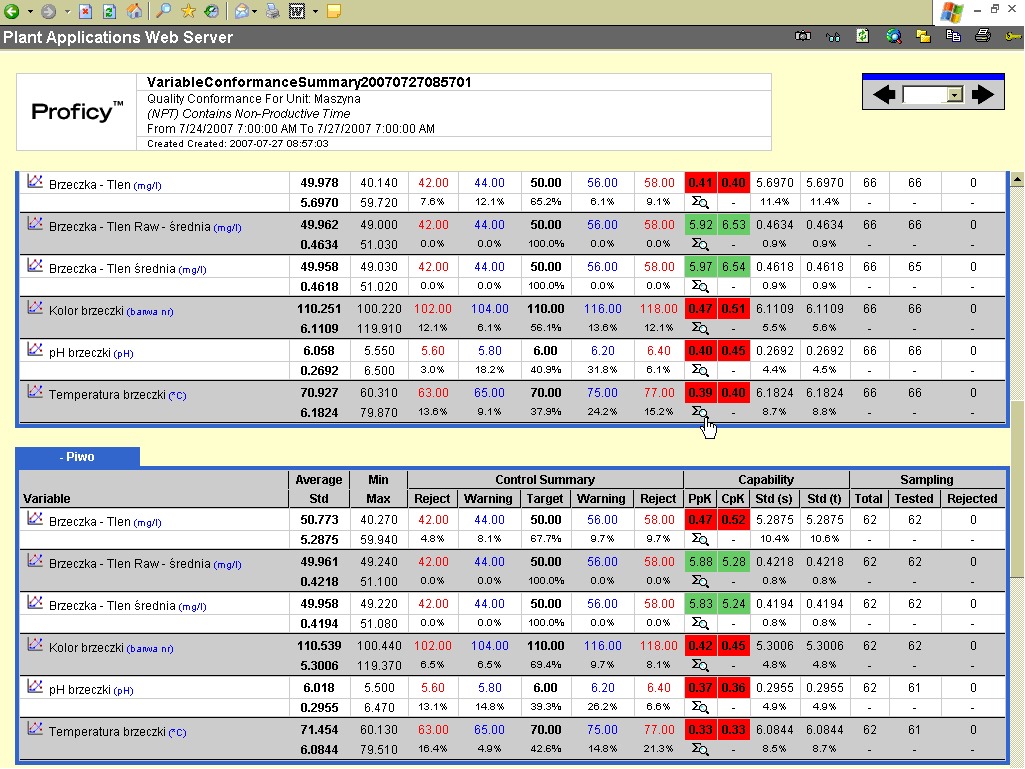The image size is (1025, 769).
Task: Click the green refresh document icon
Action: (863, 36)
